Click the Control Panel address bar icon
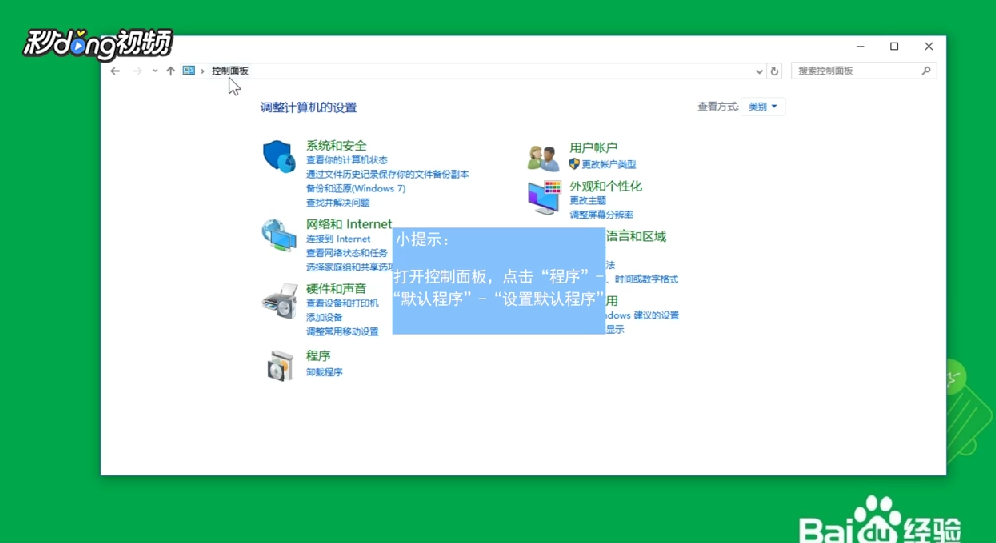 point(189,70)
